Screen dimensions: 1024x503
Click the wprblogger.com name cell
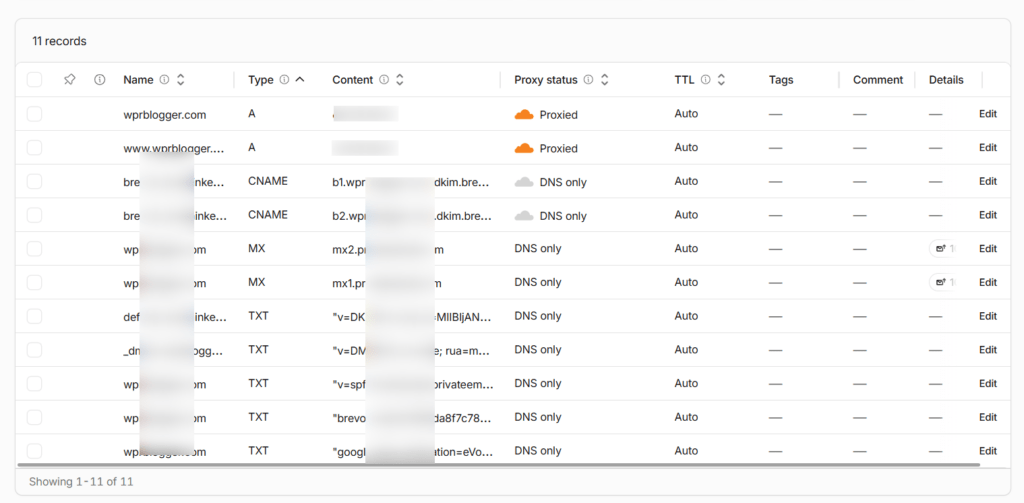(165, 114)
